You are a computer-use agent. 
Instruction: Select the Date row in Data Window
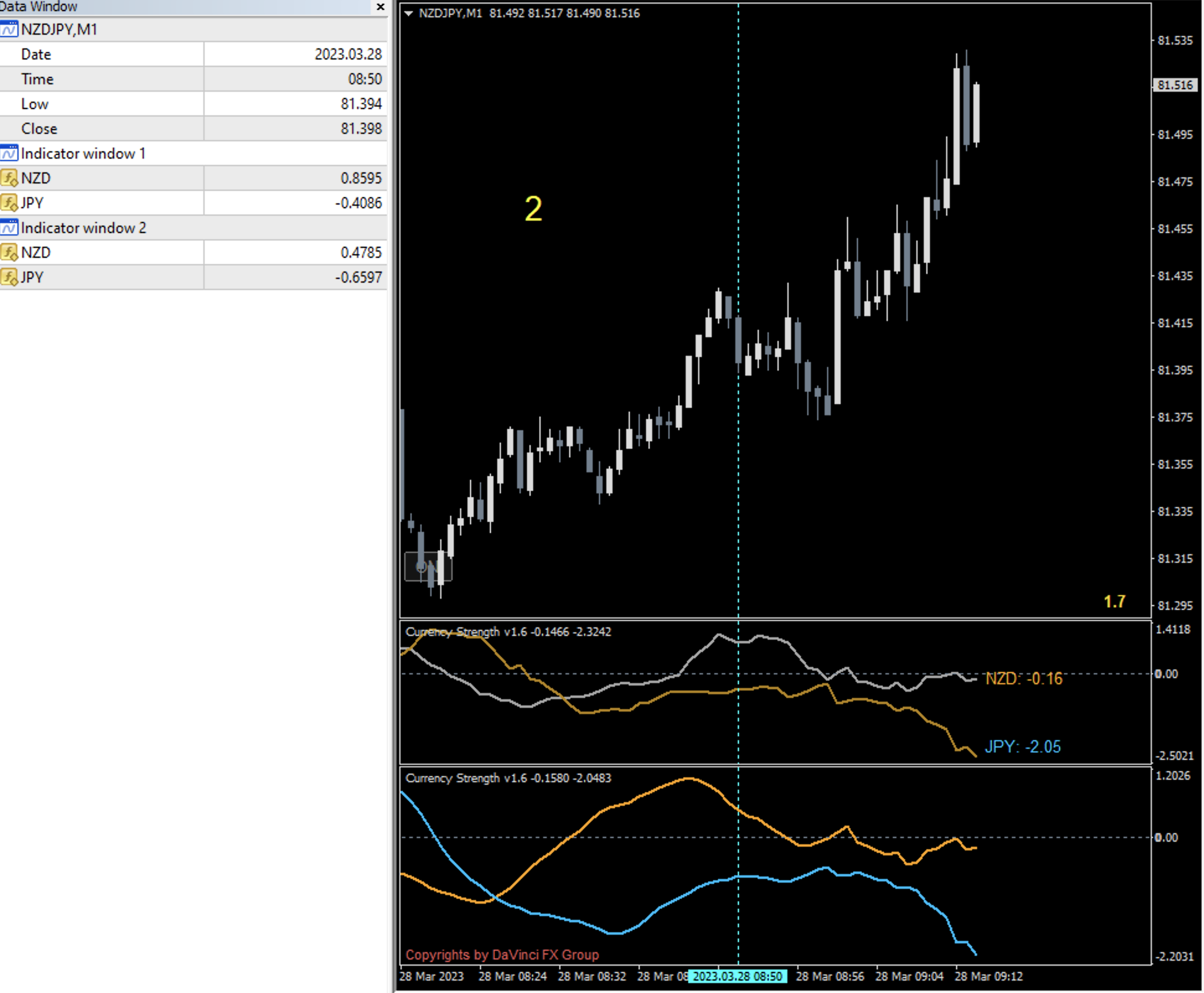[36, 54]
